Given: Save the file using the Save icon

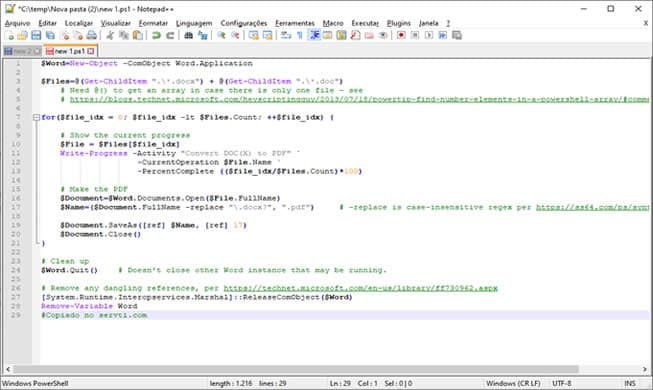Looking at the screenshot, I should point(36,35).
